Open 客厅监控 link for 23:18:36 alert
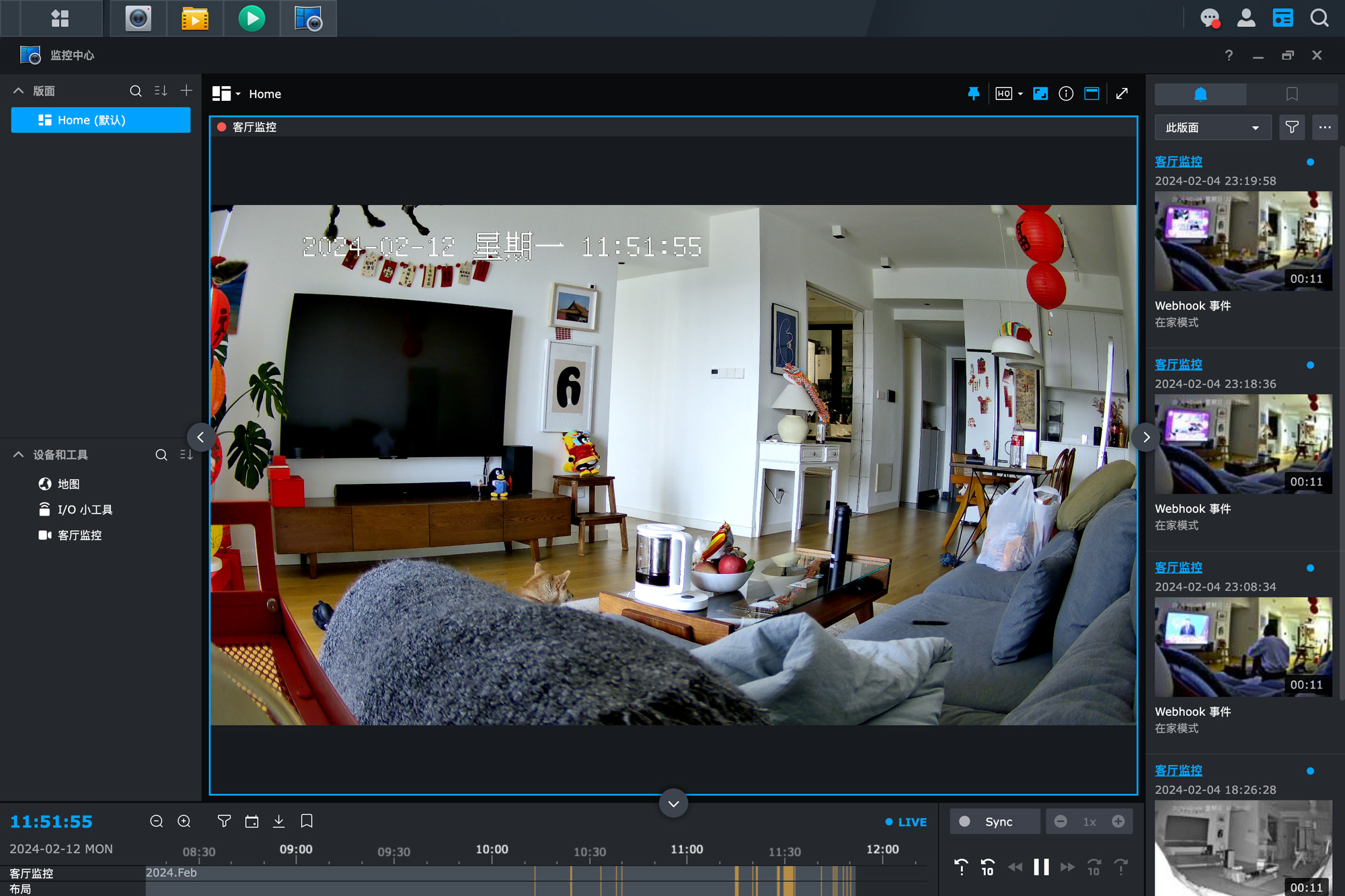 1178,364
